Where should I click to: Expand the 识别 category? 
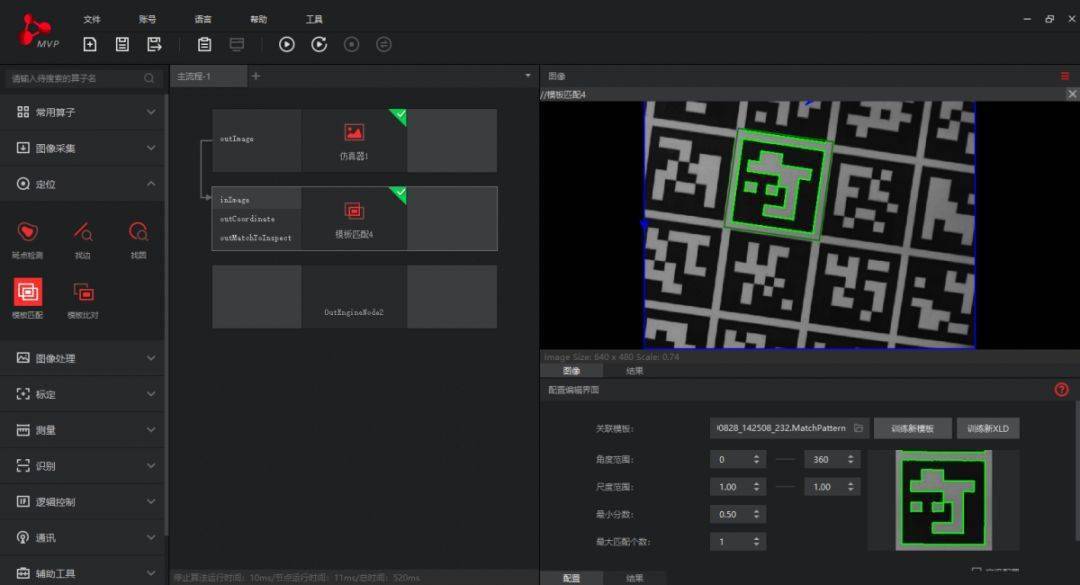tap(83, 466)
